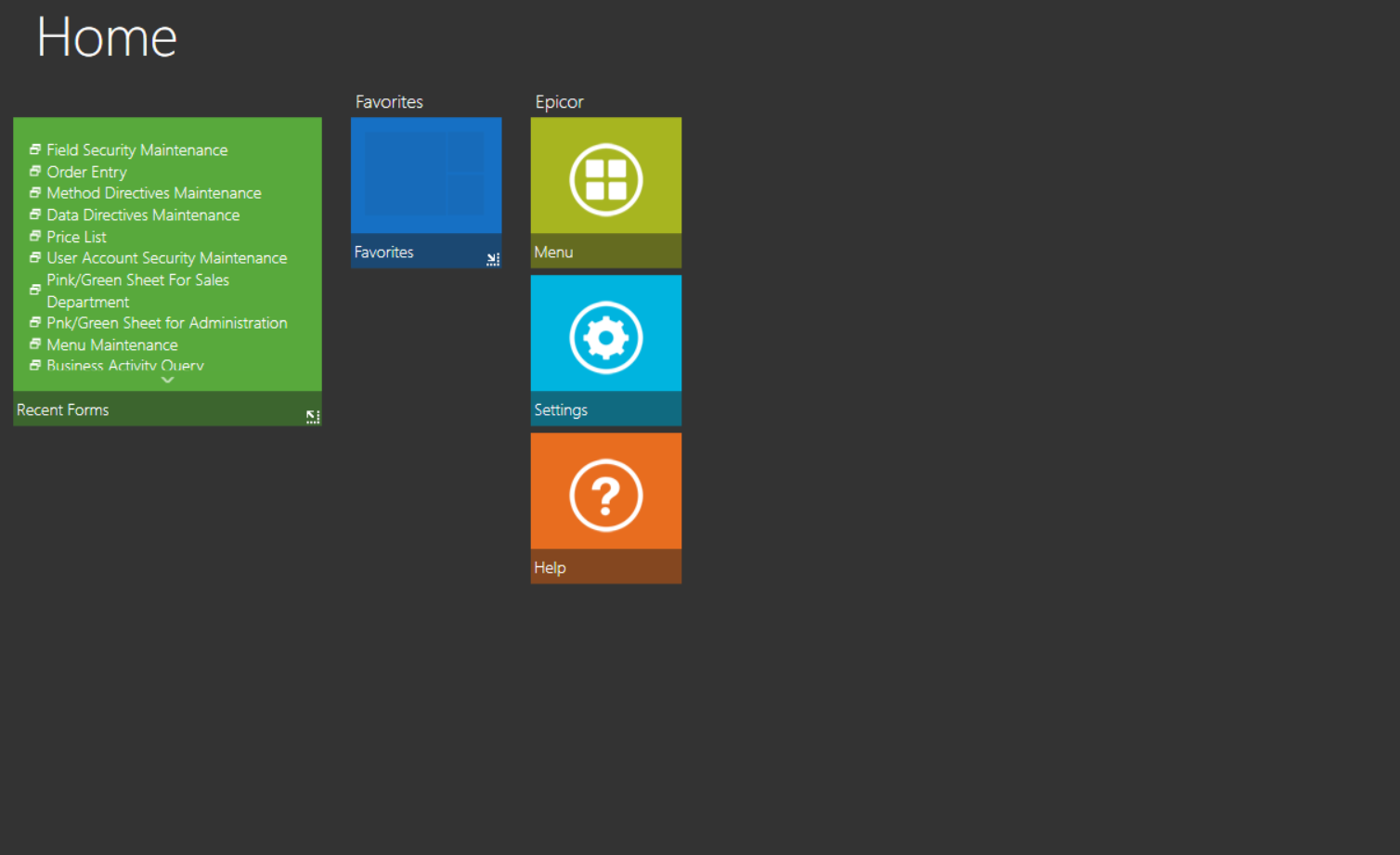Click the Home page title
Screen dimensions: 1400x855
(107, 37)
